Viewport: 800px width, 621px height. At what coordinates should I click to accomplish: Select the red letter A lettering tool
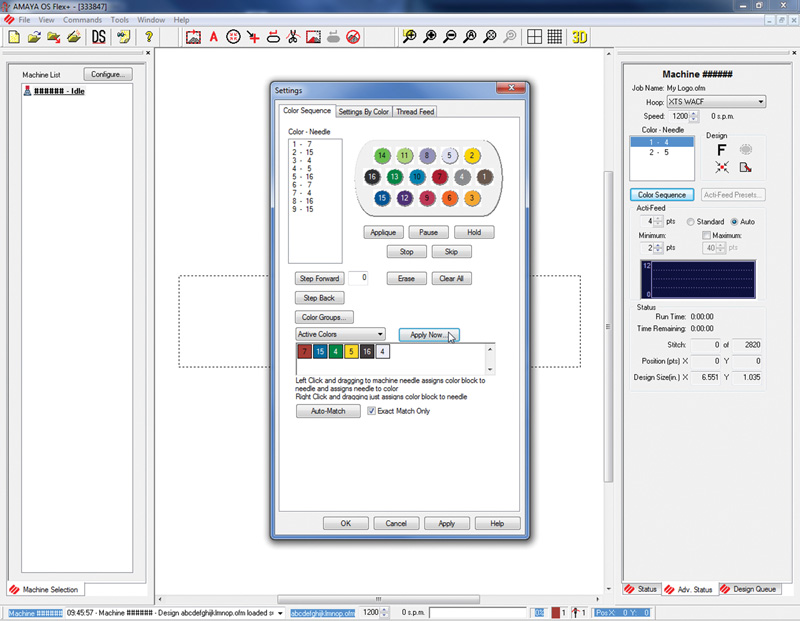tap(213, 37)
